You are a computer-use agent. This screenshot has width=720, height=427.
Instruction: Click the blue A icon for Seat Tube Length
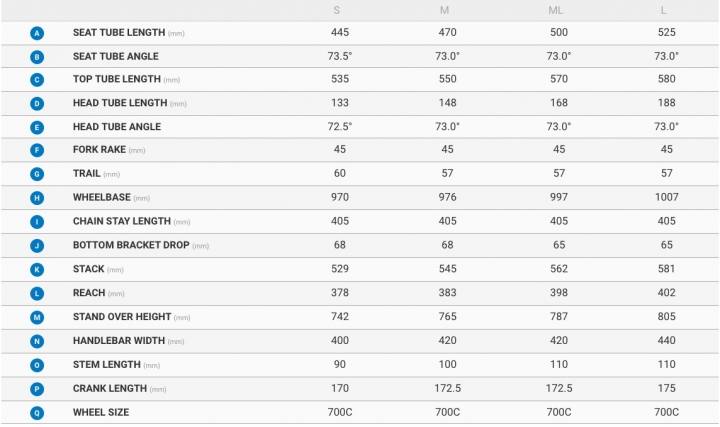pos(37,33)
